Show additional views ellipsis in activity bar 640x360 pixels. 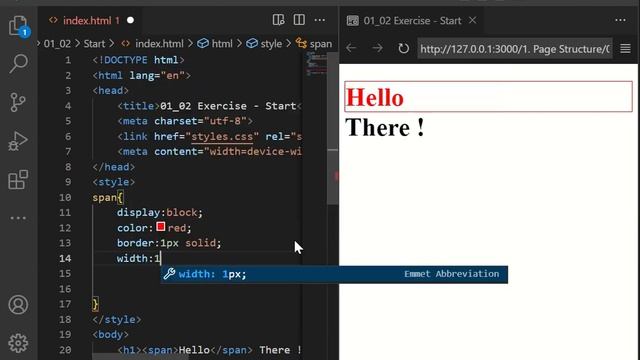pos(18,218)
